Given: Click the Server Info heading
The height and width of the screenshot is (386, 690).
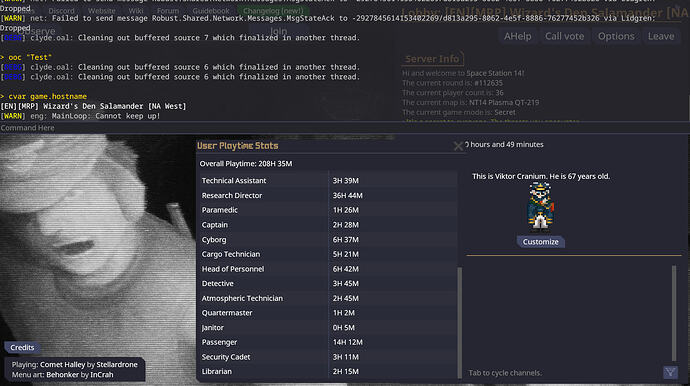Looking at the screenshot, I should pyautogui.click(x=432, y=59).
